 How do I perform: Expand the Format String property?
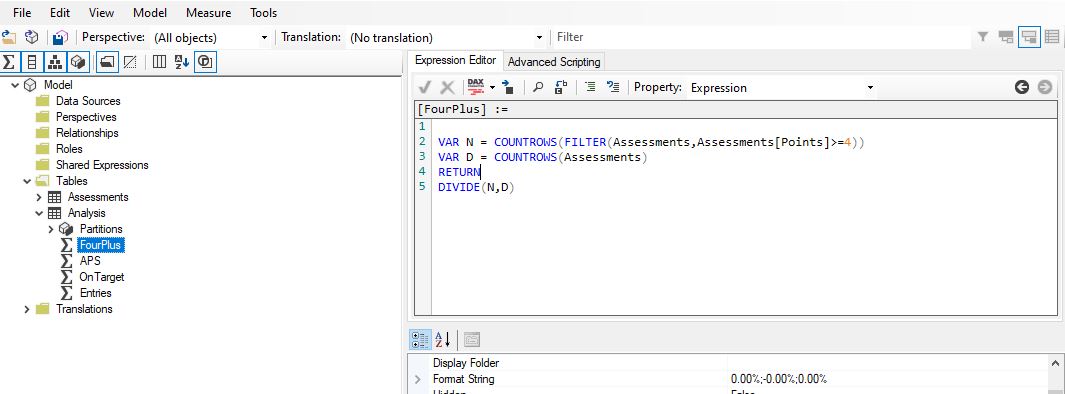[418, 379]
